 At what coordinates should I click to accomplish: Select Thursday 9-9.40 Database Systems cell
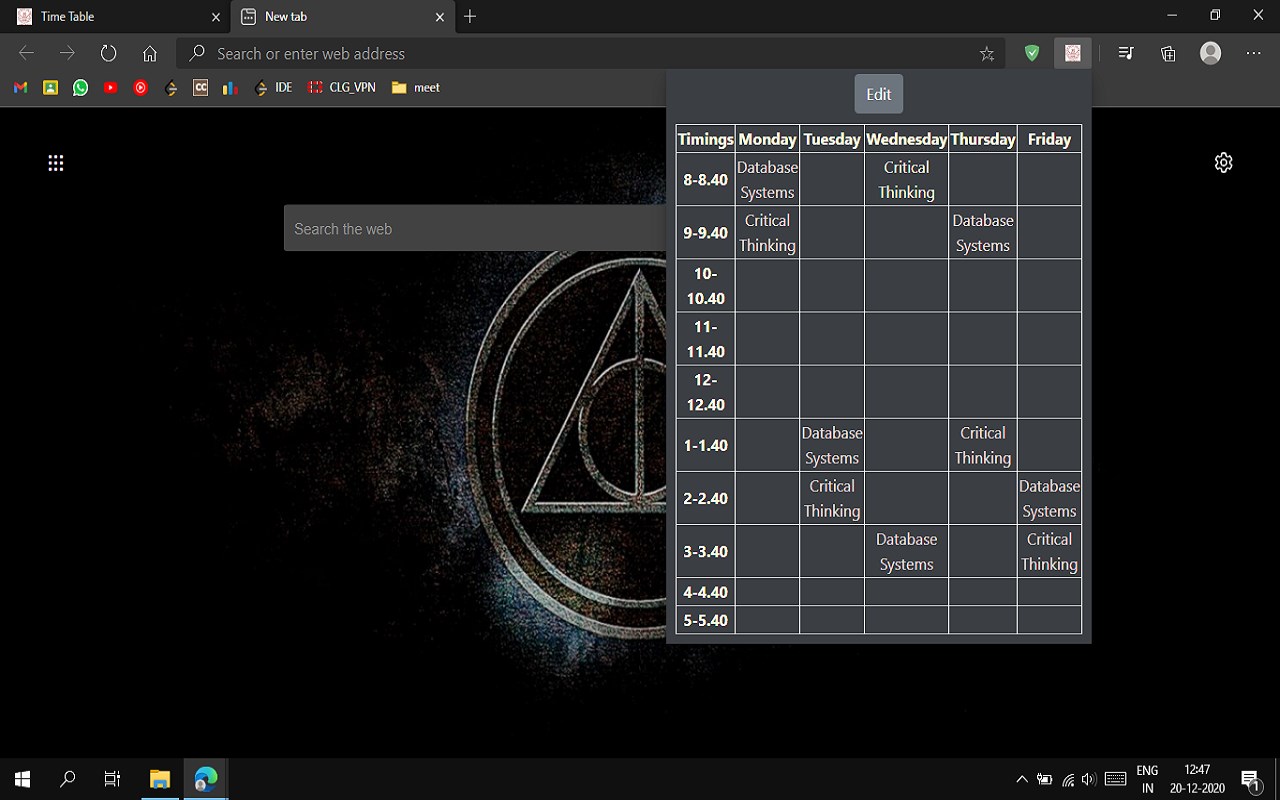(x=983, y=233)
